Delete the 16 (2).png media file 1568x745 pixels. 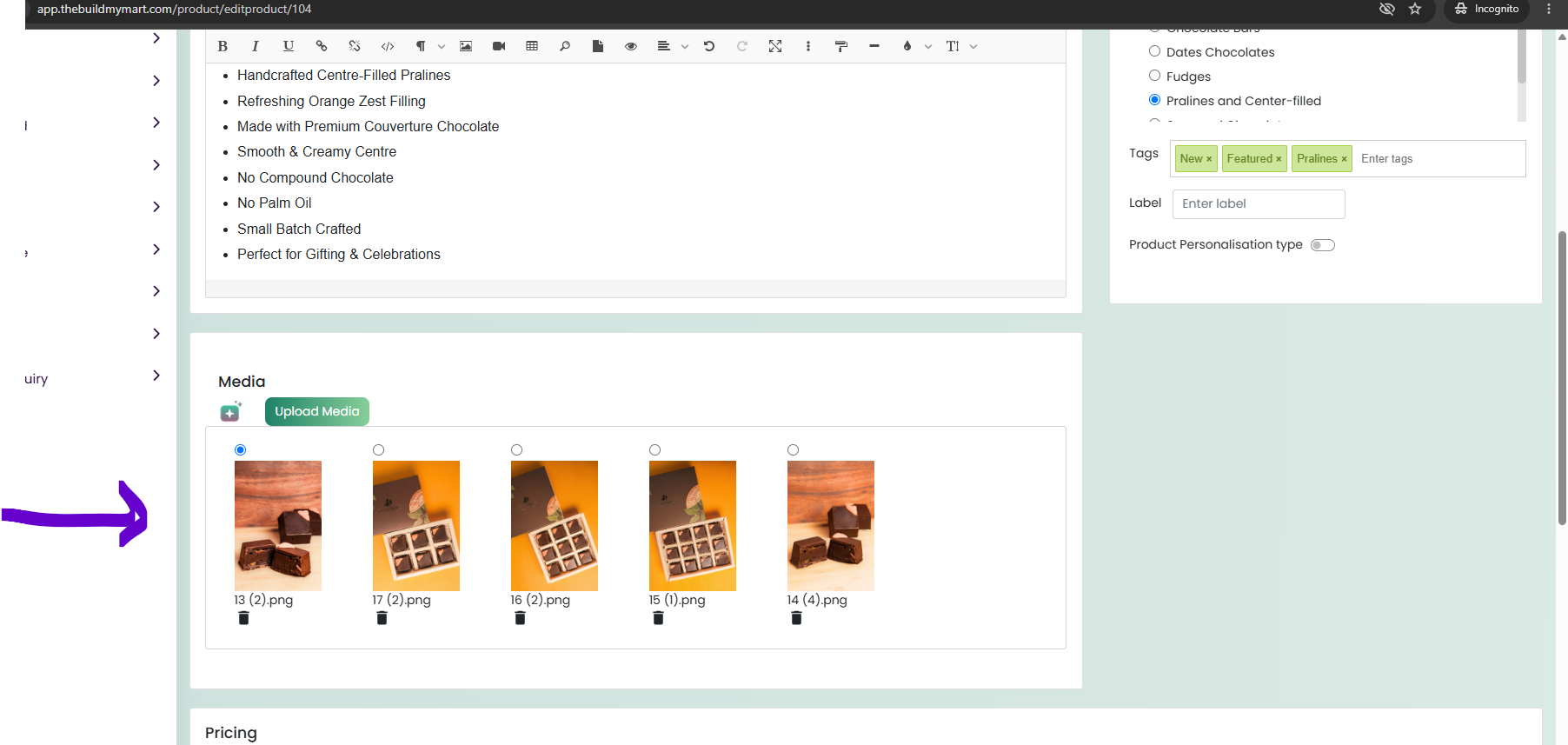[x=520, y=618]
